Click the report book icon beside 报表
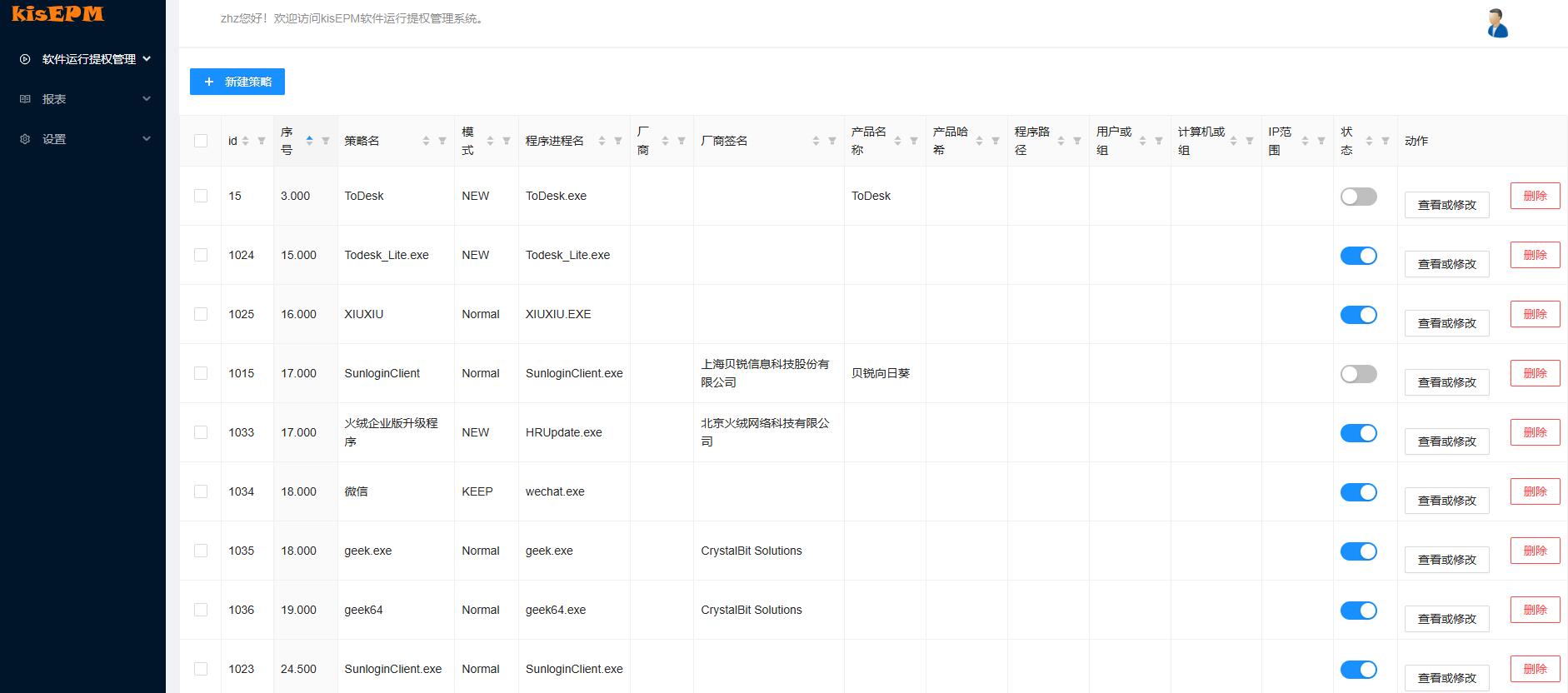The height and width of the screenshot is (693, 1568). point(25,99)
